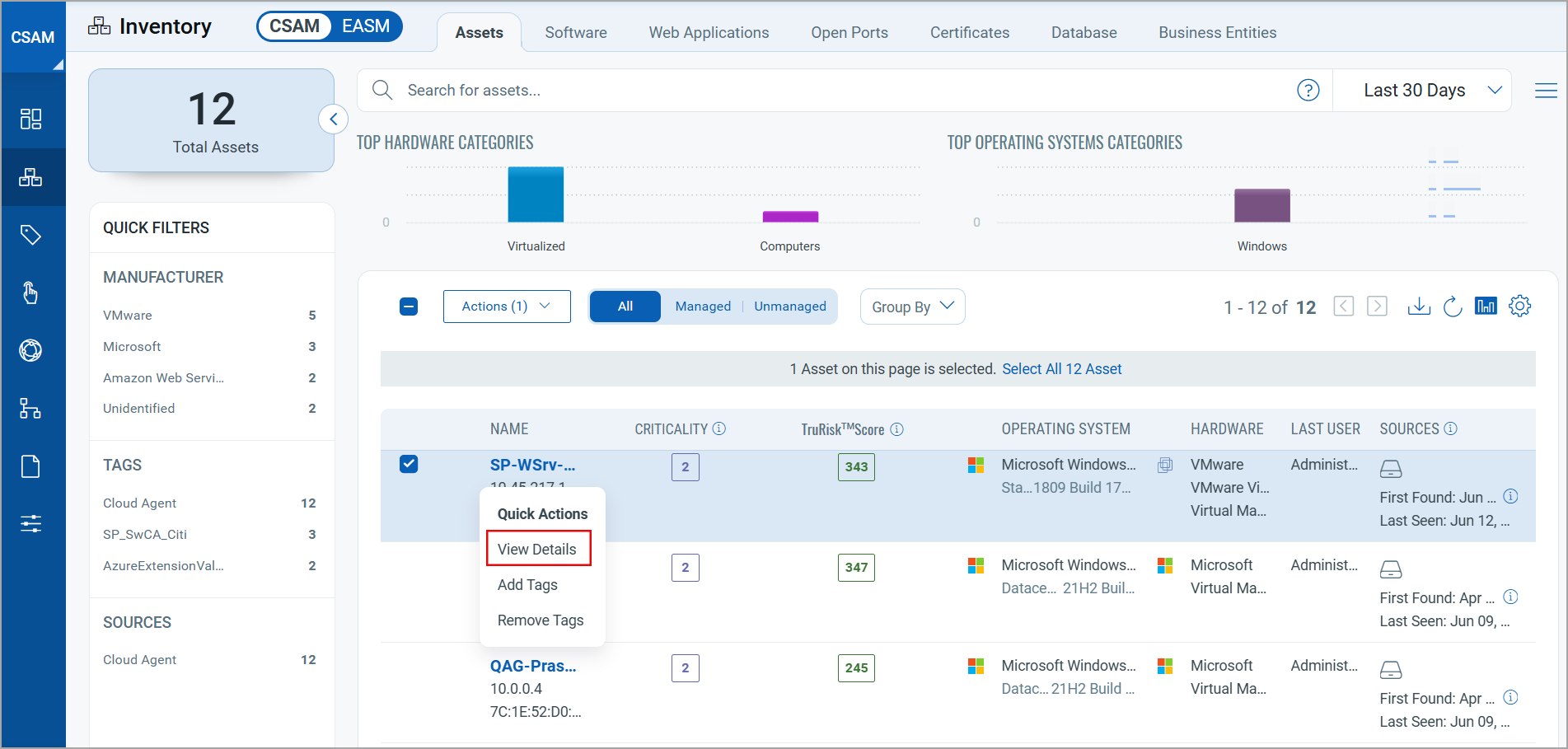Click the copy icon next to SP-WSrv operating system
The height and width of the screenshot is (749, 1568).
pyautogui.click(x=1165, y=465)
